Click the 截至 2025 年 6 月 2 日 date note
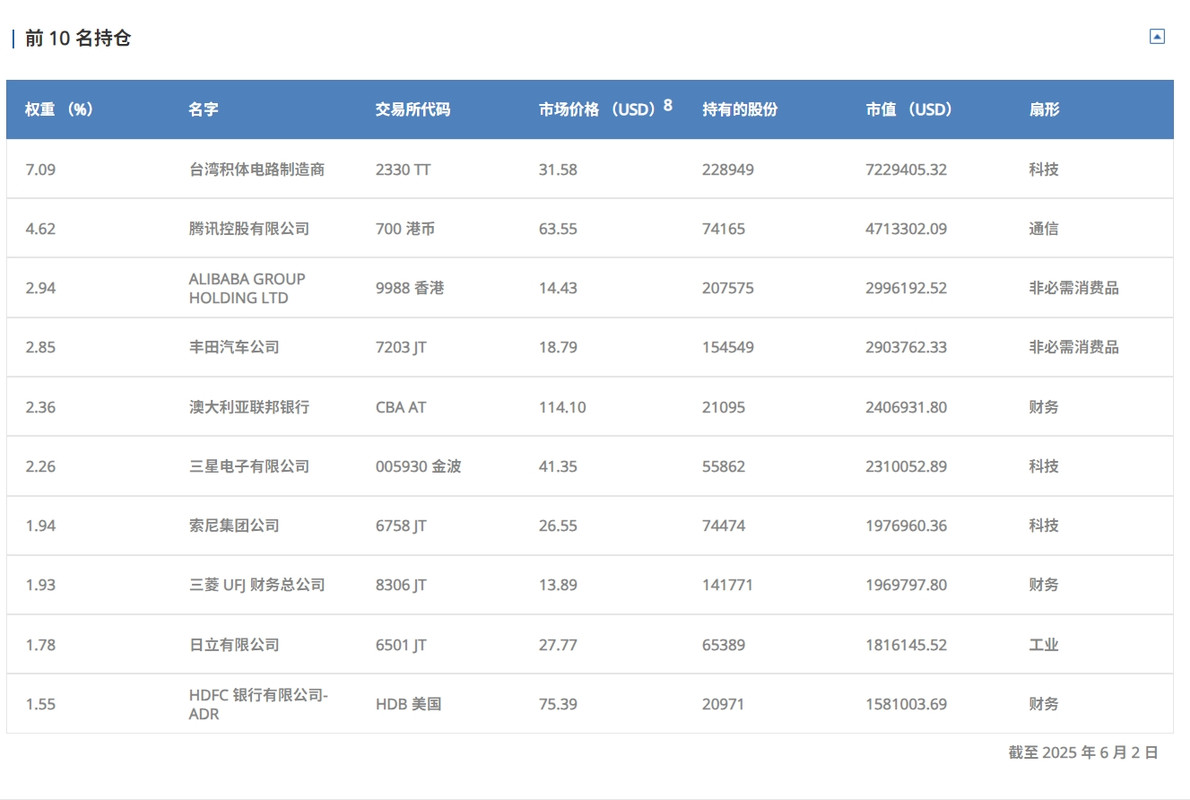The width and height of the screenshot is (1190, 800). pos(1083,752)
